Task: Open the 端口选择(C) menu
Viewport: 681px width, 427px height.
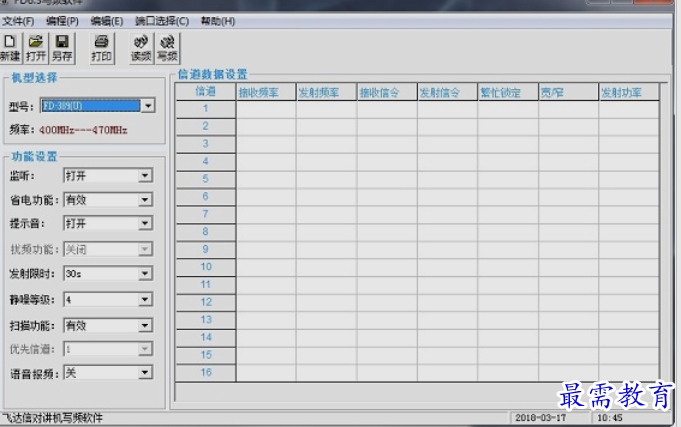Action: tap(162, 21)
